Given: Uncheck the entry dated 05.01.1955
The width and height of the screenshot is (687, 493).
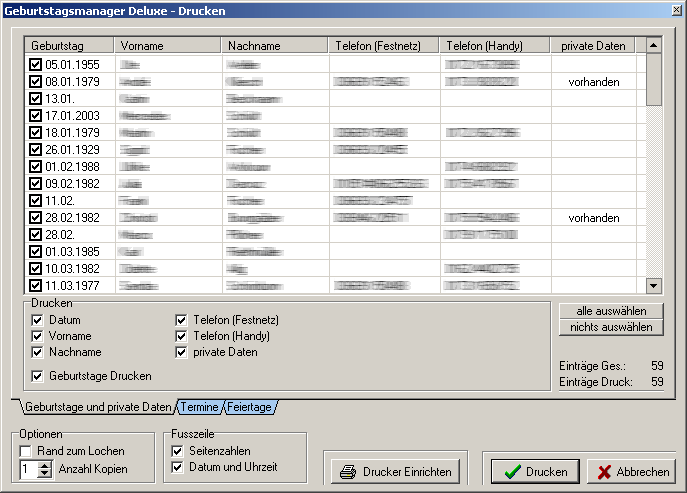Looking at the screenshot, I should click(x=35, y=64).
